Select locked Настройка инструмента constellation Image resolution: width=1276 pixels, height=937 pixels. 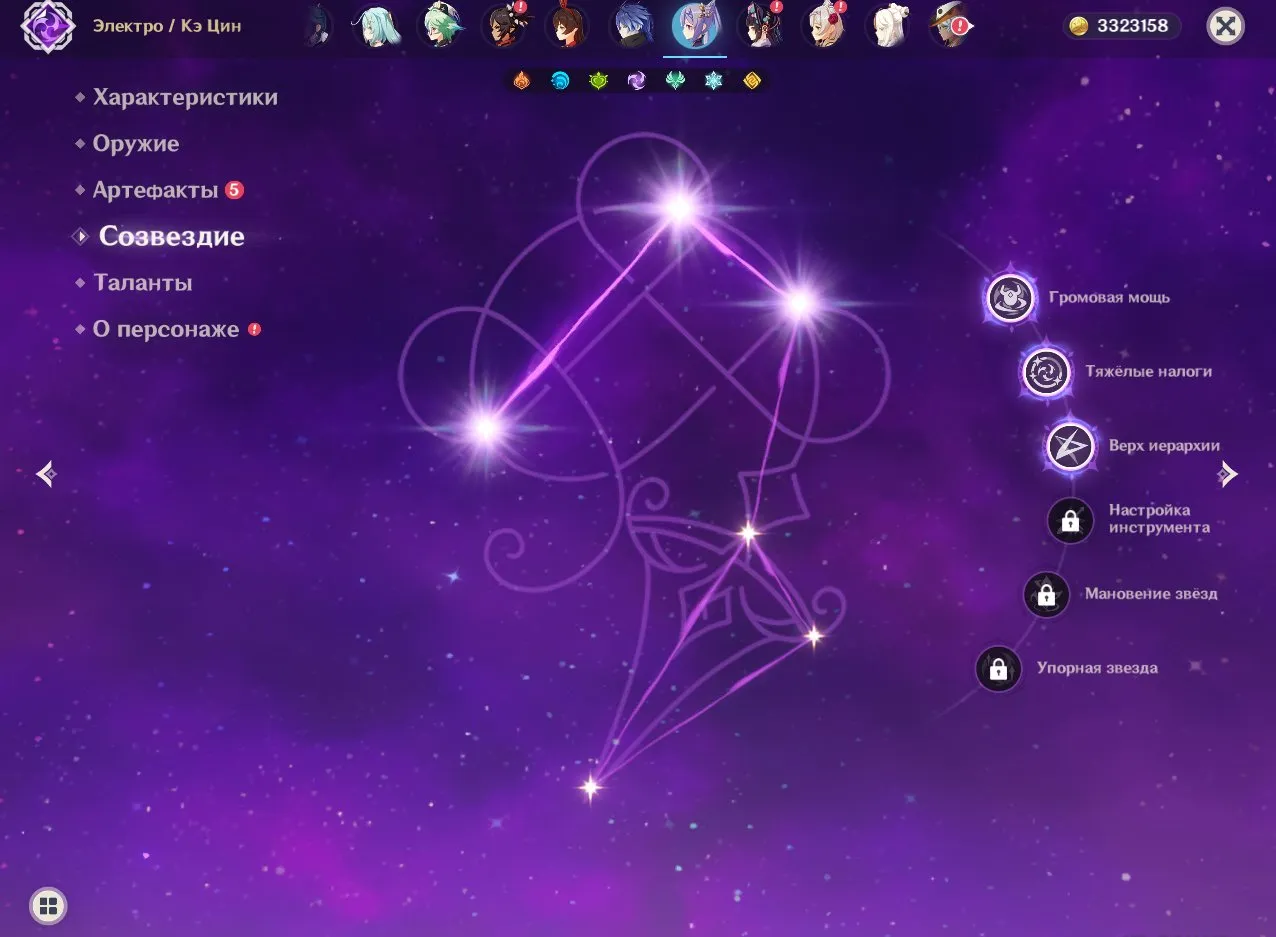(1070, 520)
